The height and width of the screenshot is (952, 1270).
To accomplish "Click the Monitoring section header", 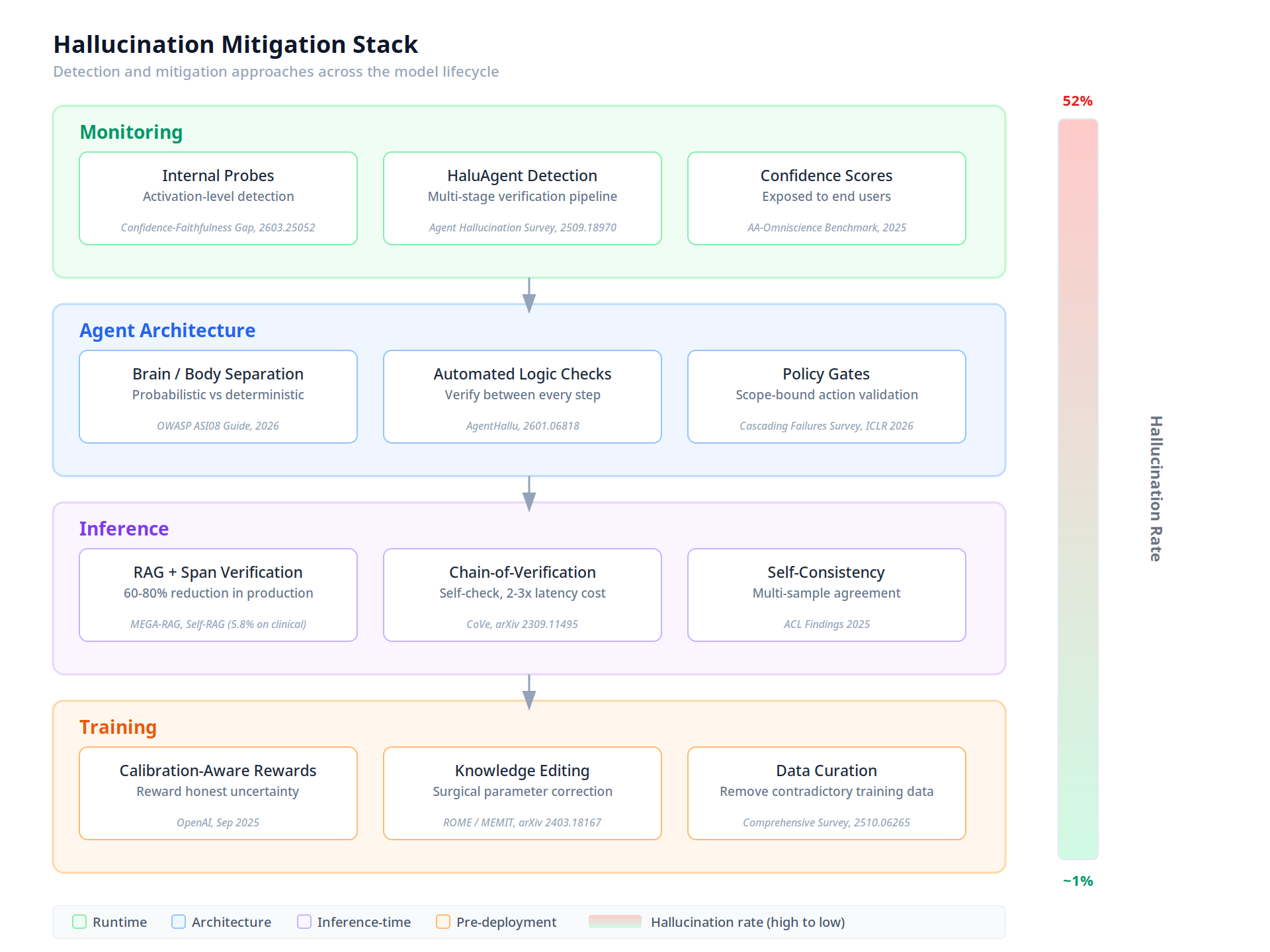I will coord(130,132).
